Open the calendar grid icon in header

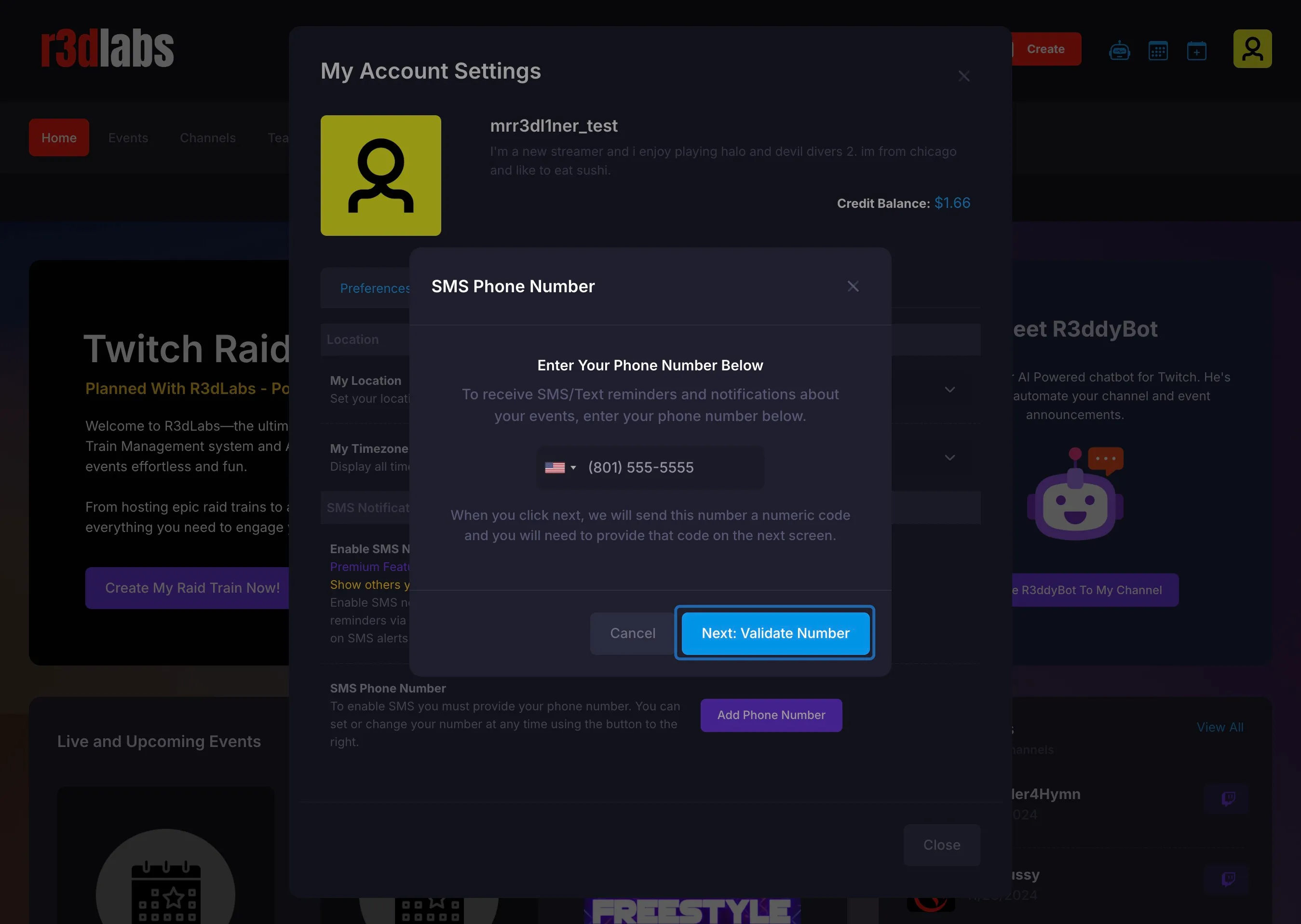[1158, 51]
